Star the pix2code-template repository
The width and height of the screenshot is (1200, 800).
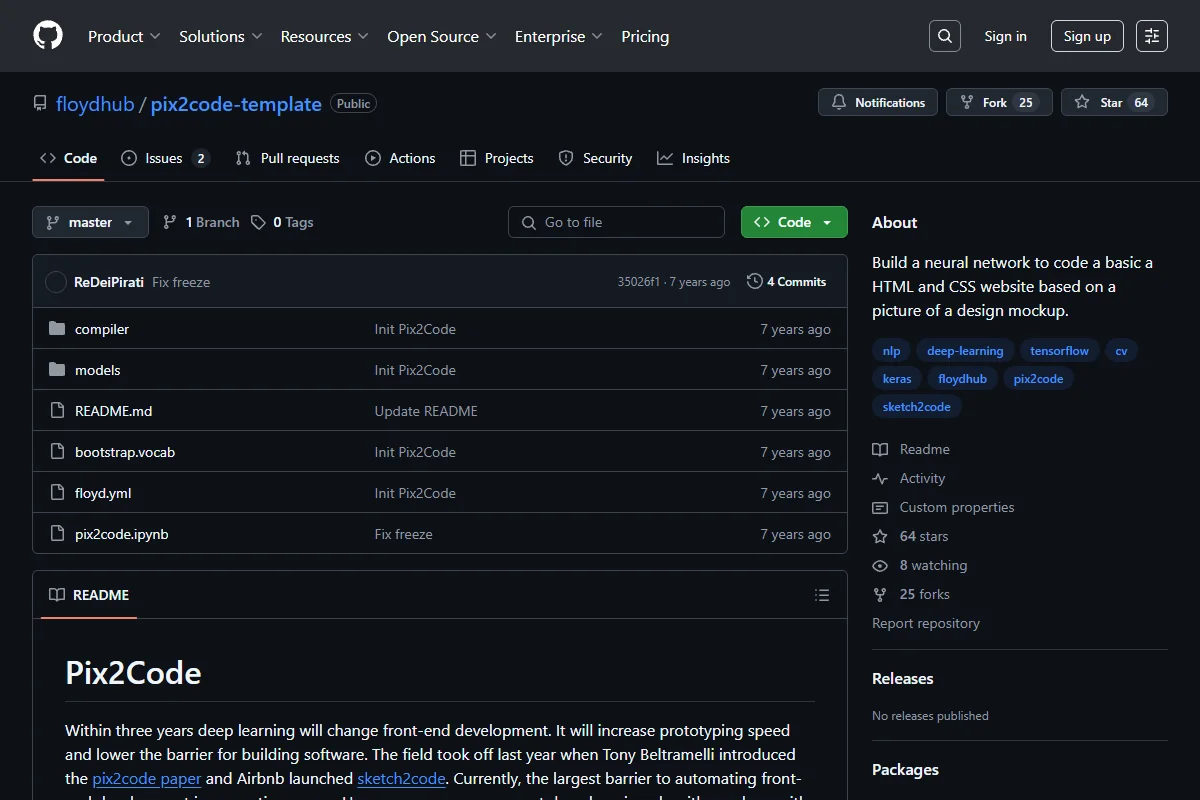pos(1114,102)
